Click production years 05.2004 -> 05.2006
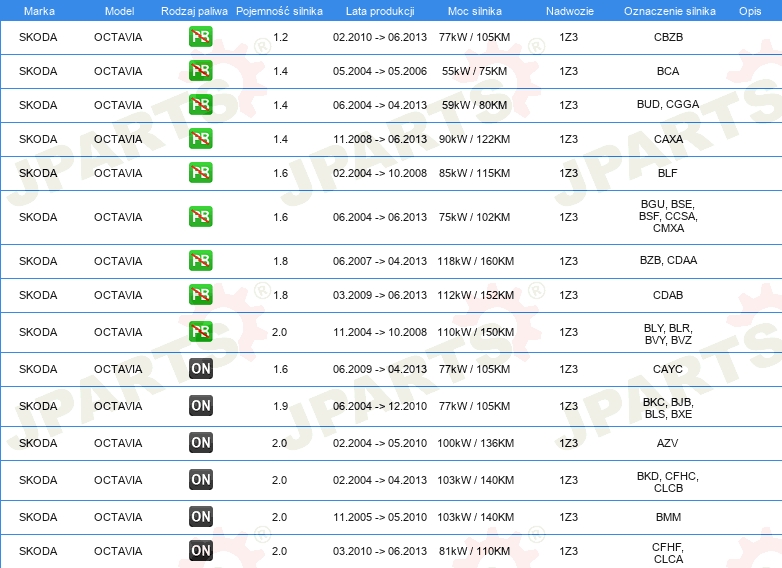 tap(380, 71)
